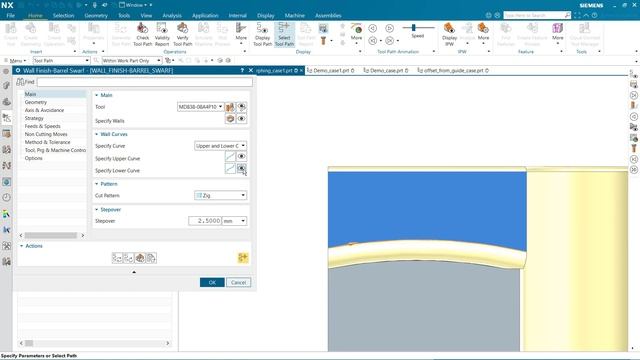Click the edit tool icon beside Tool dropdown
Viewport: 640px width, 360px height.
(x=230, y=107)
